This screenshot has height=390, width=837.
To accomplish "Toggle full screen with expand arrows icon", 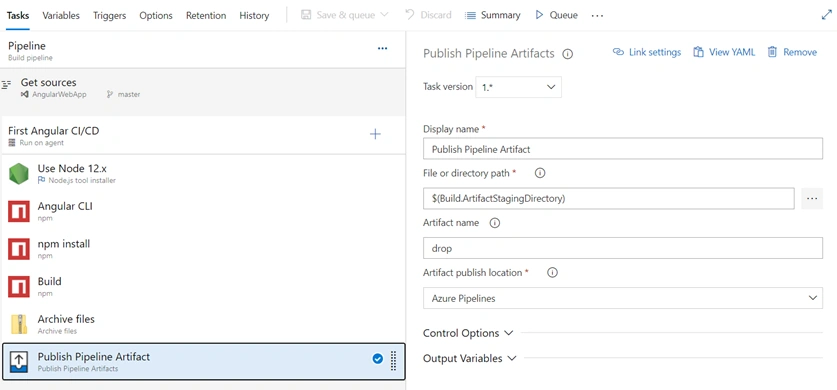I will click(826, 15).
